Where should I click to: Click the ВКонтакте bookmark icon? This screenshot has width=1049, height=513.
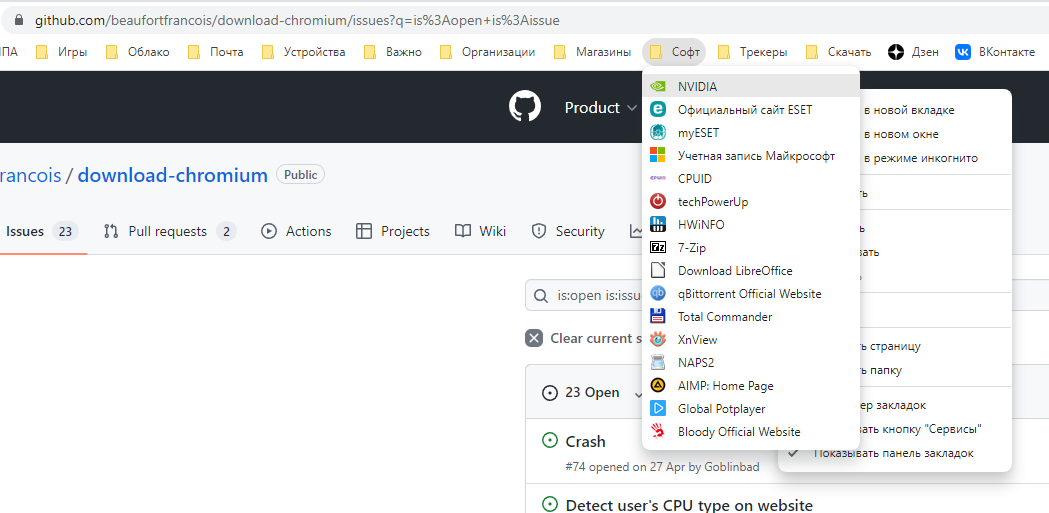963,52
